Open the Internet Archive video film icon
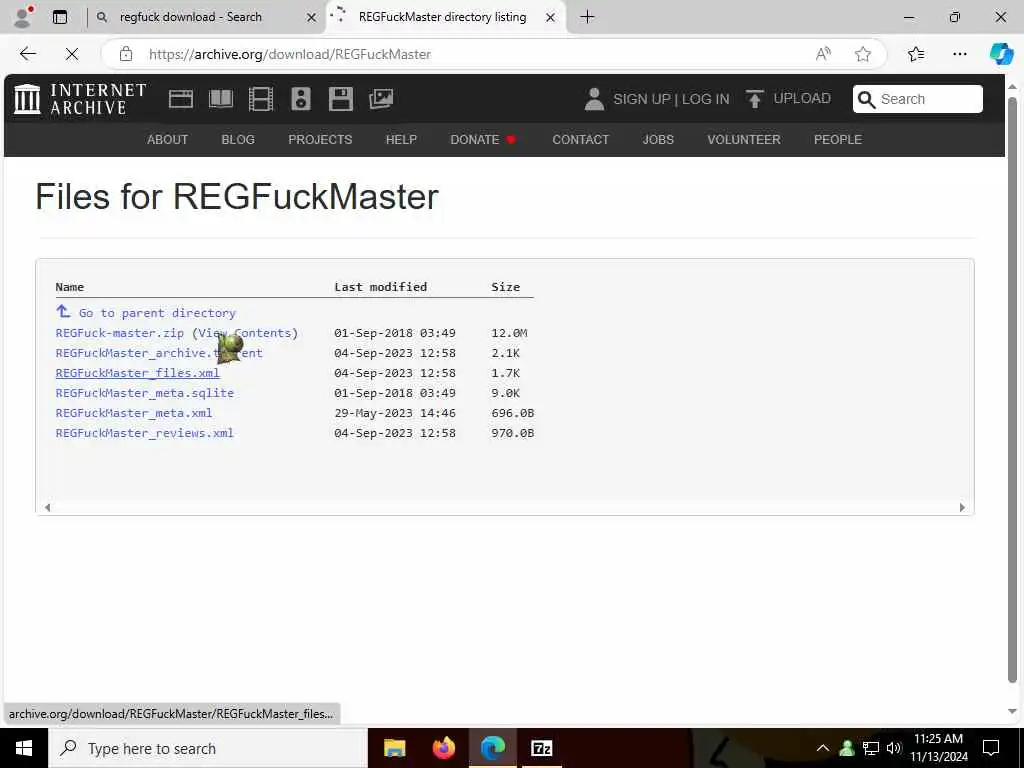 pos(261,99)
